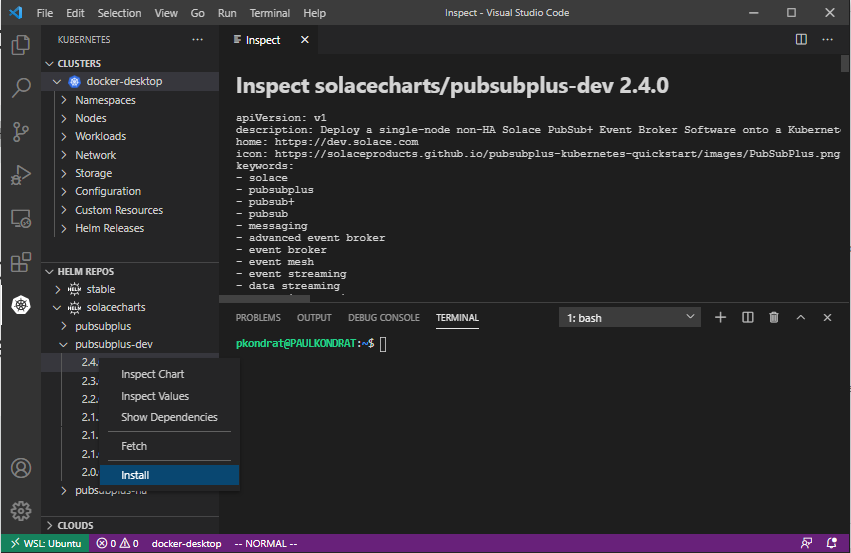This screenshot has width=851, height=553.
Task: Maximize the terminal panel size
Action: point(800,318)
